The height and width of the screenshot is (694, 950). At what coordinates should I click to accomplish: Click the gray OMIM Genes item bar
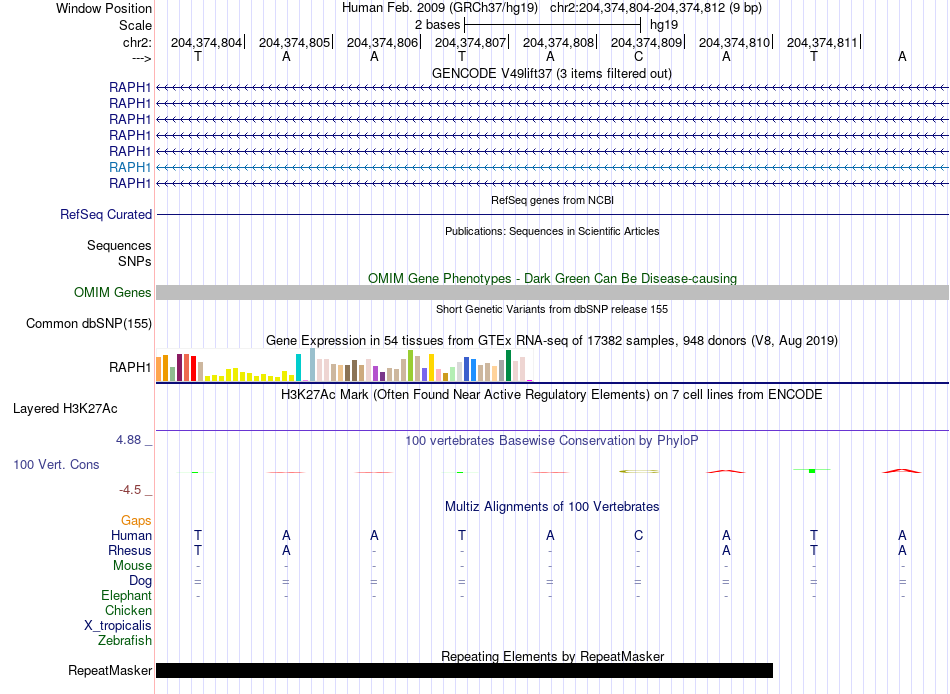[x=552, y=293]
